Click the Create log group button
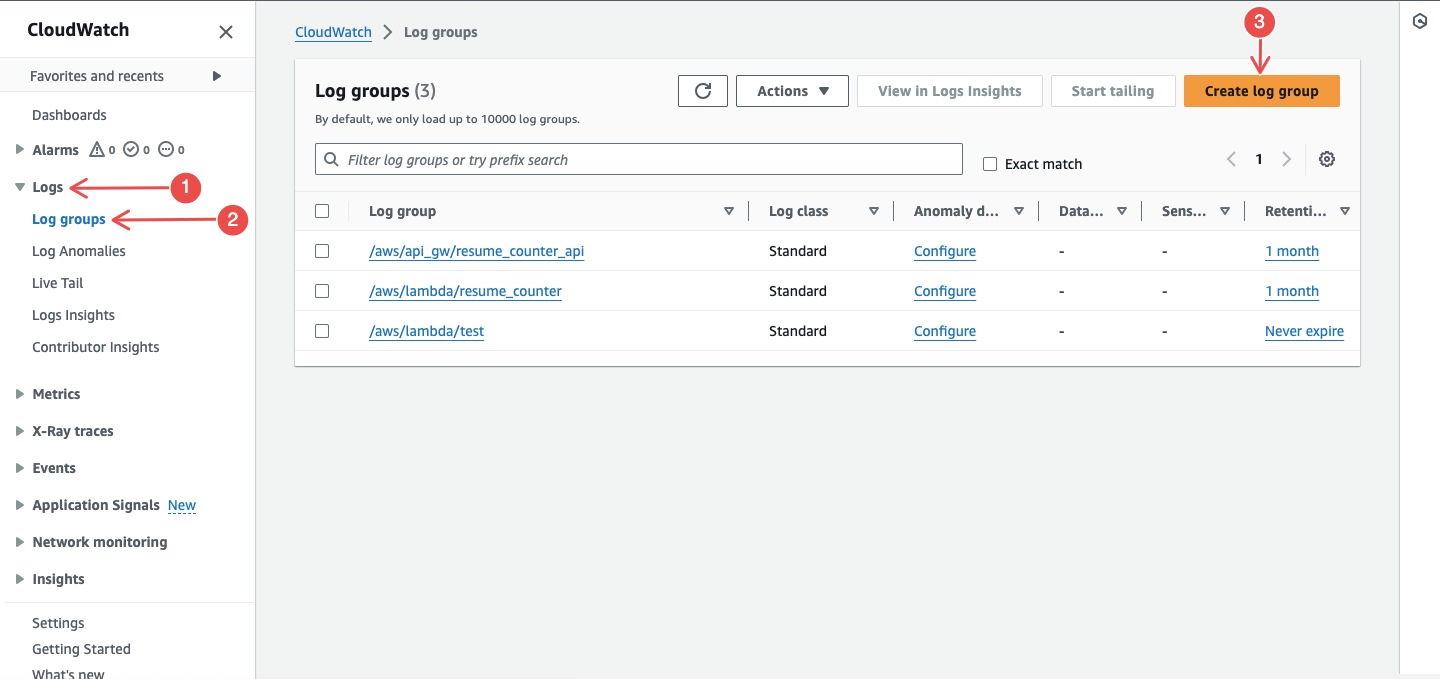Viewport: 1440px width, 679px height. point(1261,90)
